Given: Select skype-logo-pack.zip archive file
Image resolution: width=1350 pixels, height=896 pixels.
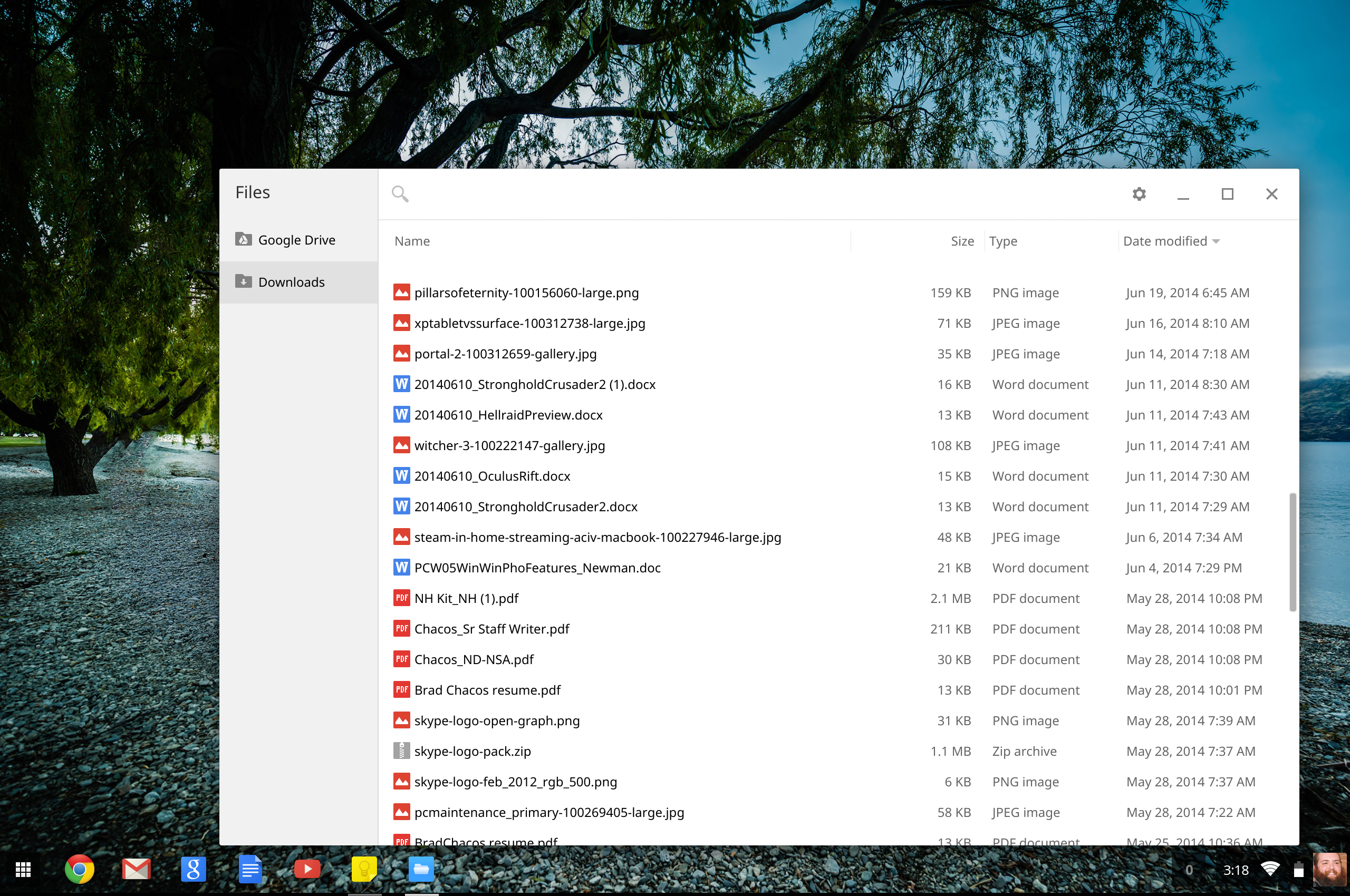Looking at the screenshot, I should pyautogui.click(x=471, y=751).
